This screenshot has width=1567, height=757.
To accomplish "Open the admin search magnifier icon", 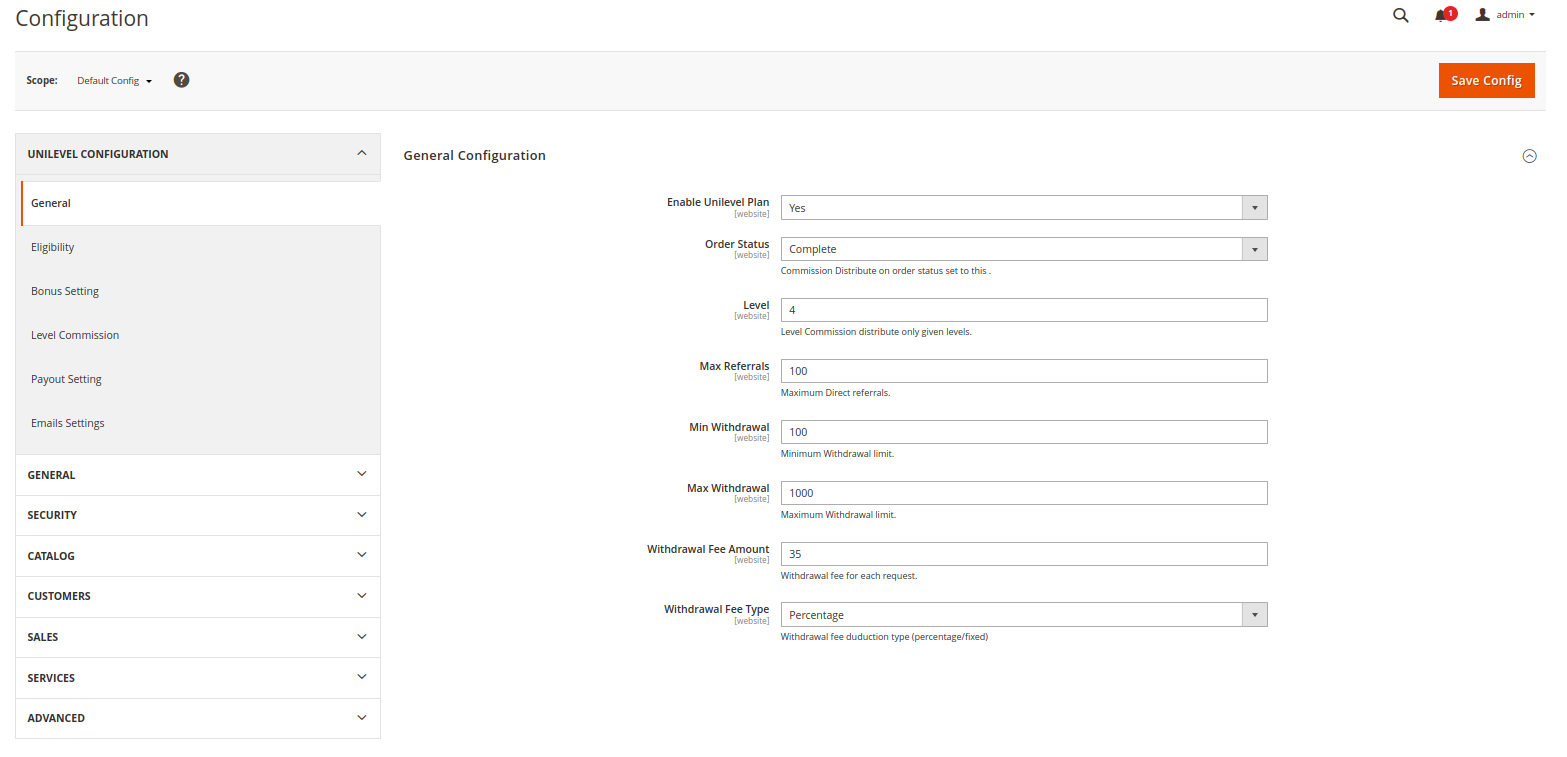I will click(x=1400, y=15).
